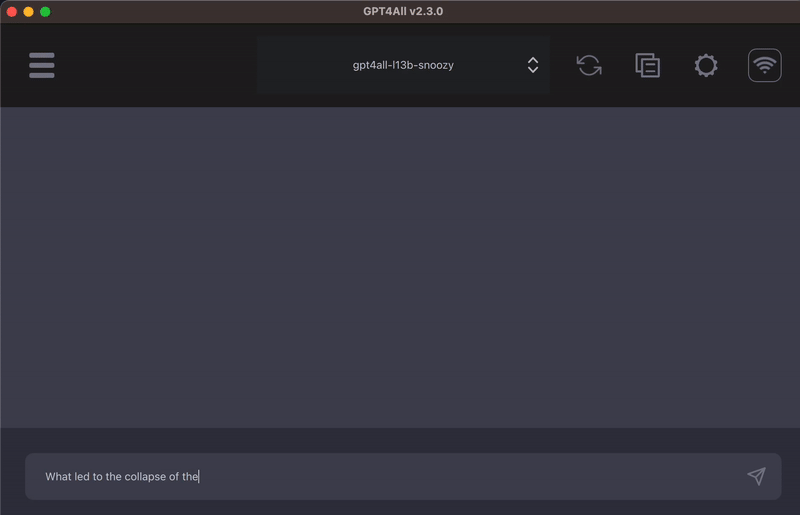Click the empty chat conversation area
The image size is (800, 515).
tap(400, 265)
